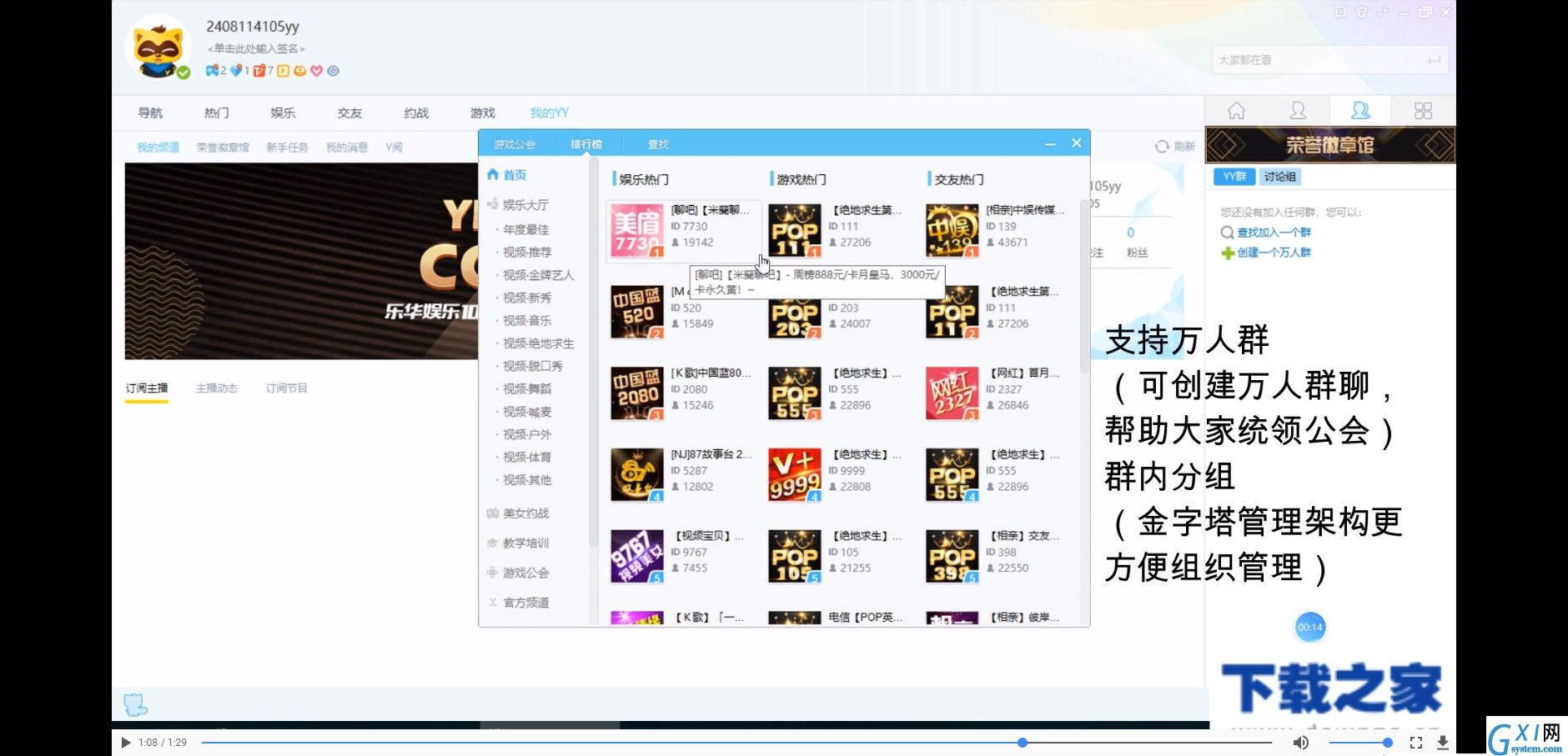Click the speaker volume icon in player
The height and width of the screenshot is (756, 1568).
[1300, 742]
